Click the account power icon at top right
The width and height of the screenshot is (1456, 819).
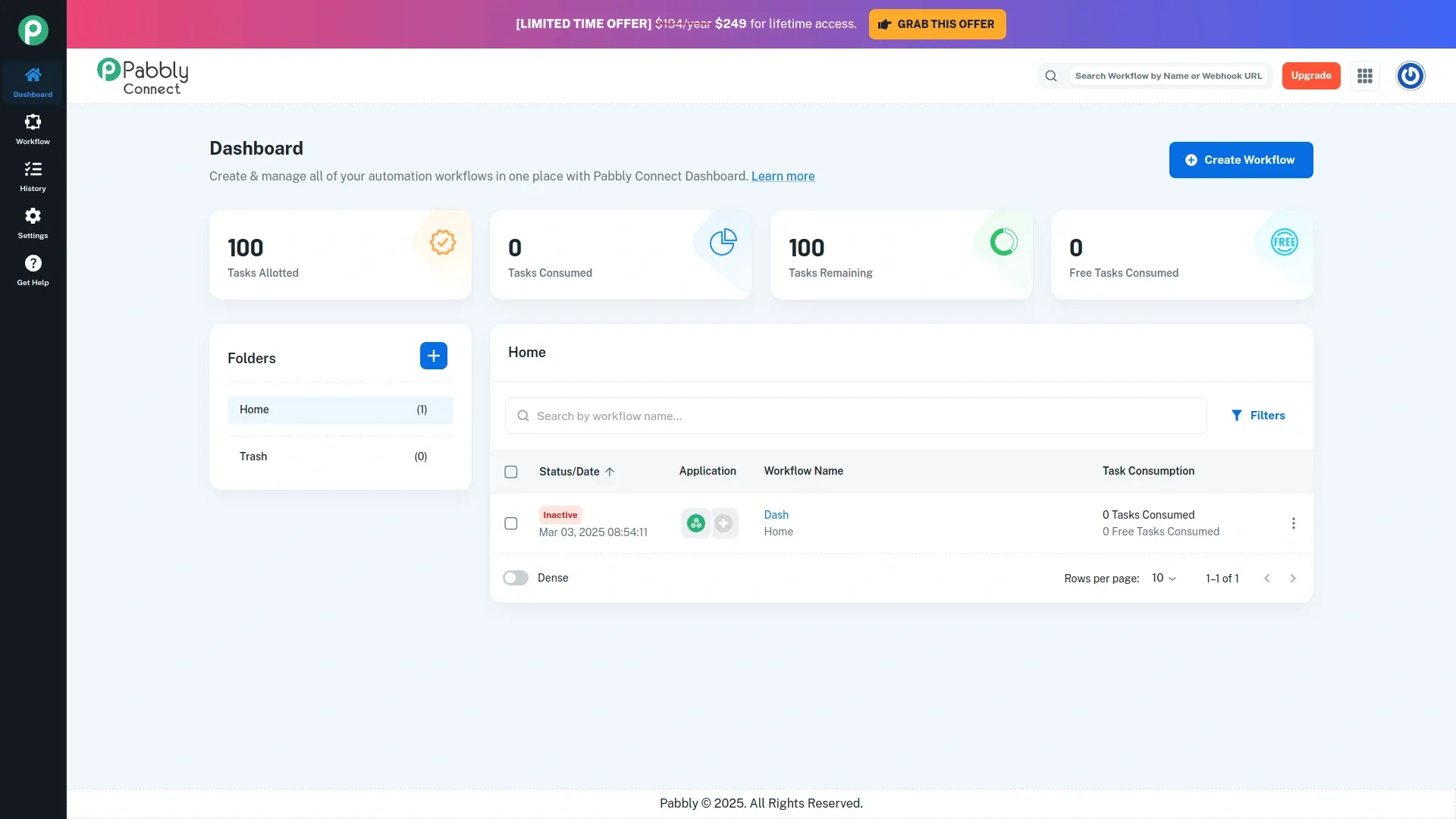(x=1410, y=75)
